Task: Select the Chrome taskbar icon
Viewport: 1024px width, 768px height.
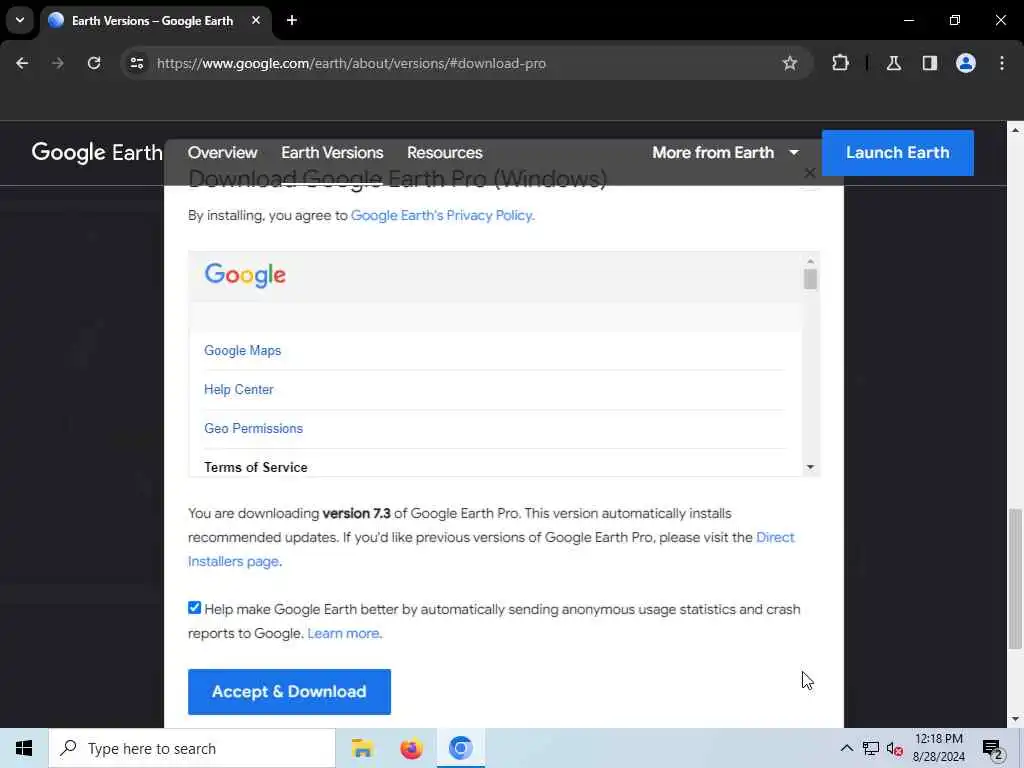Action: point(460,748)
